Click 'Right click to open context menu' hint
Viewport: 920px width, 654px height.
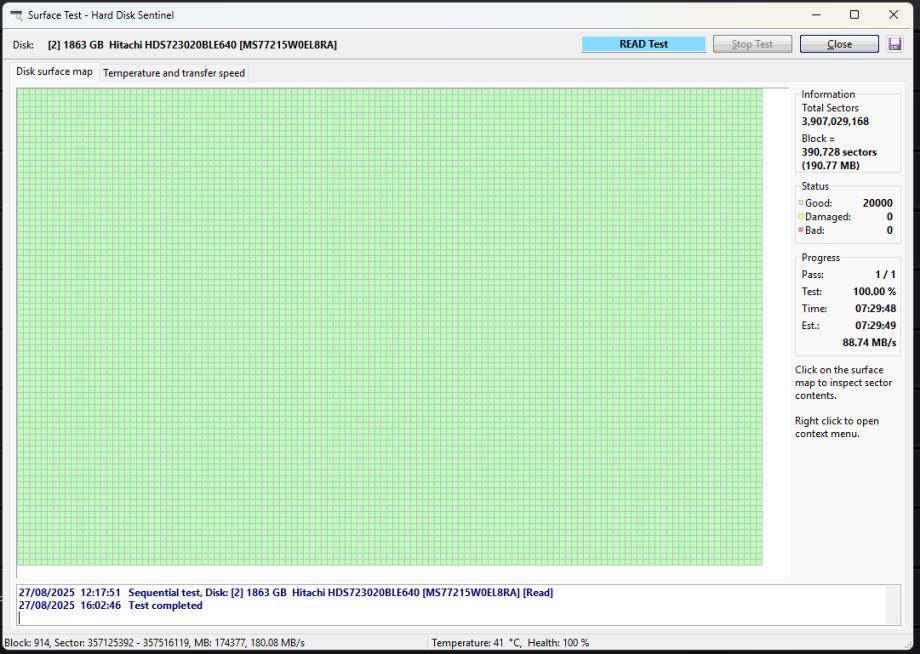click(x=837, y=427)
